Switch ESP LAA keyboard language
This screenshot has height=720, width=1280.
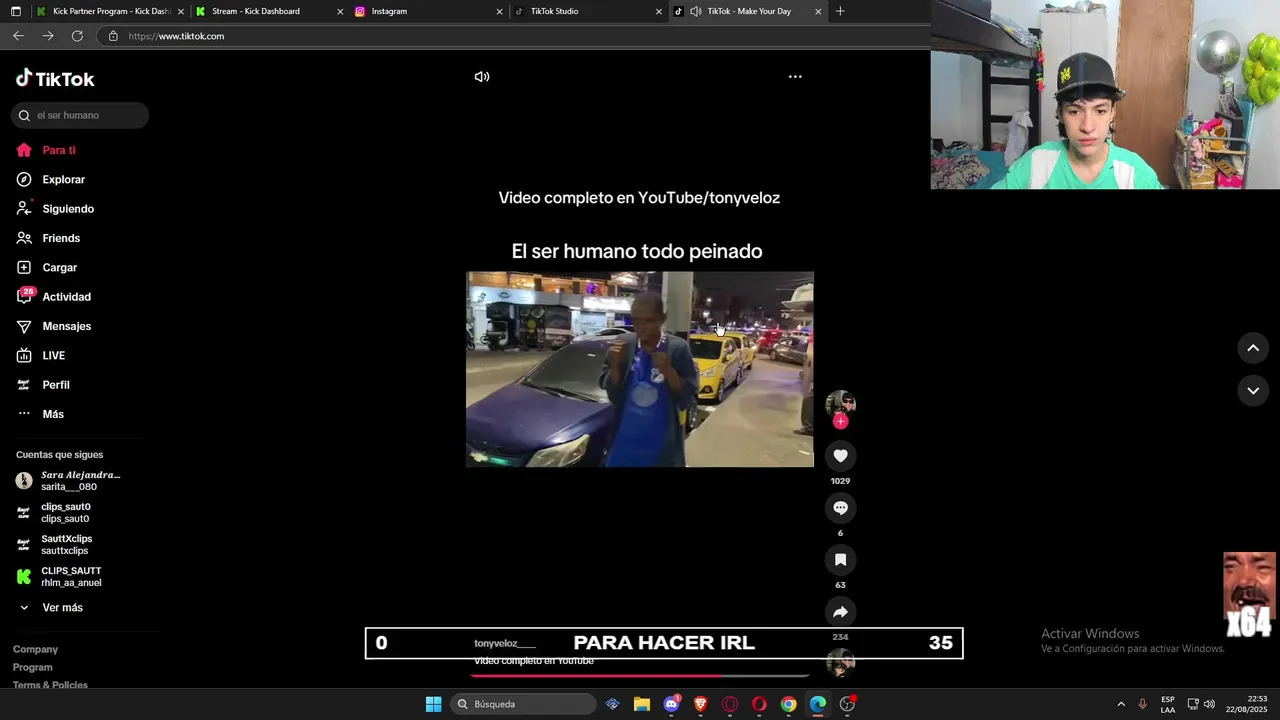tap(1168, 704)
